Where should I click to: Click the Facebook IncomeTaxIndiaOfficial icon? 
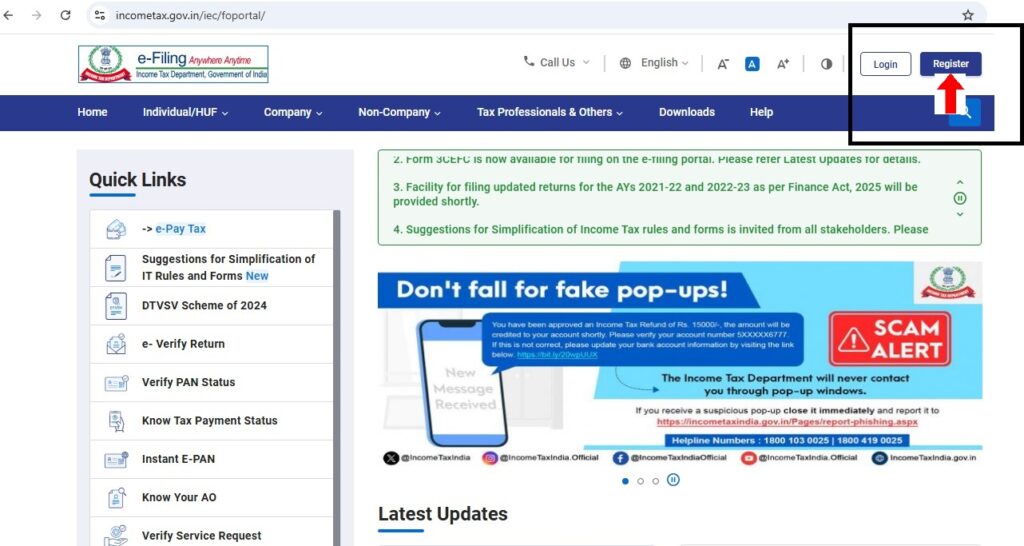620,458
